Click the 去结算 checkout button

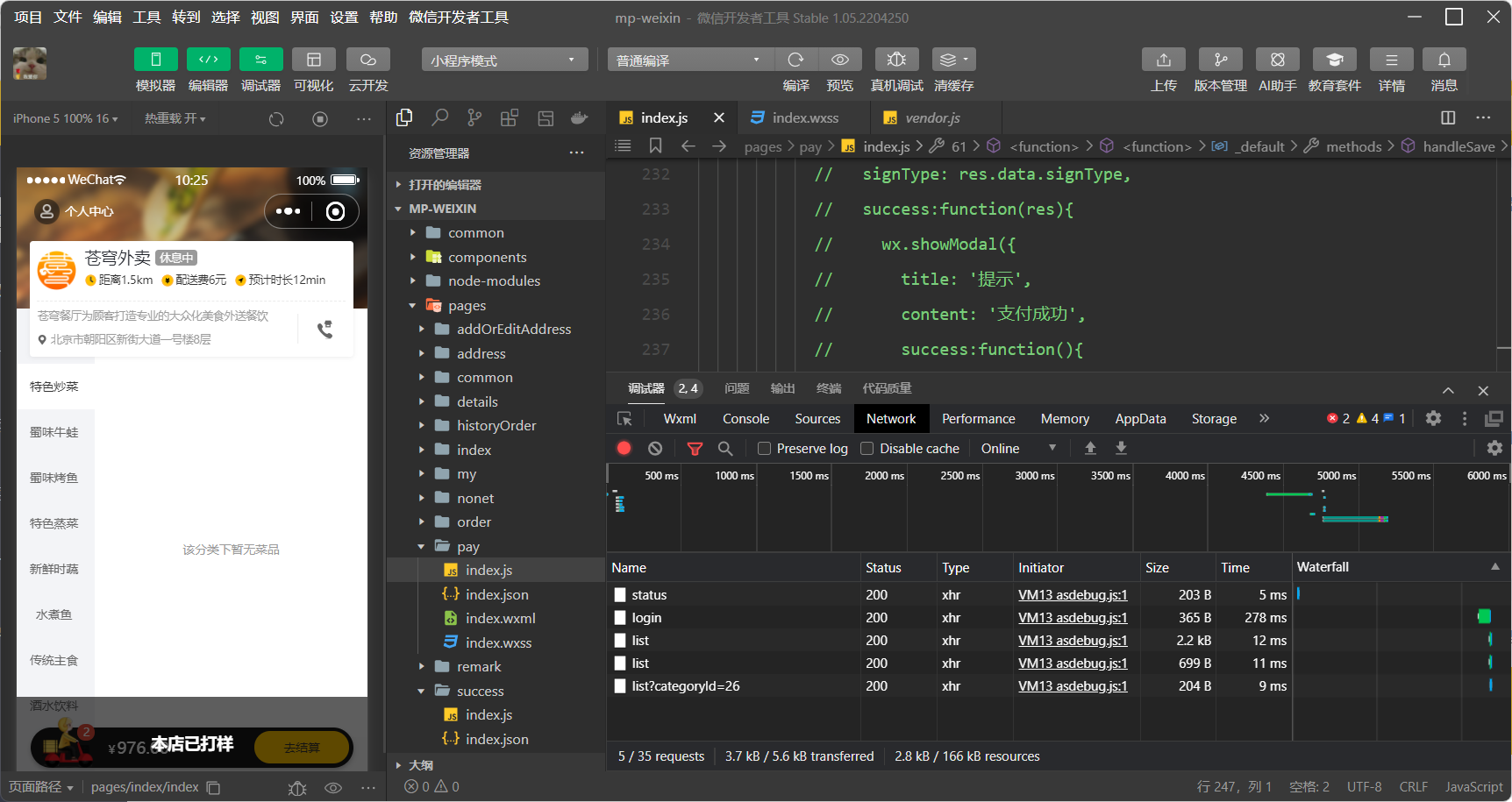(302, 748)
